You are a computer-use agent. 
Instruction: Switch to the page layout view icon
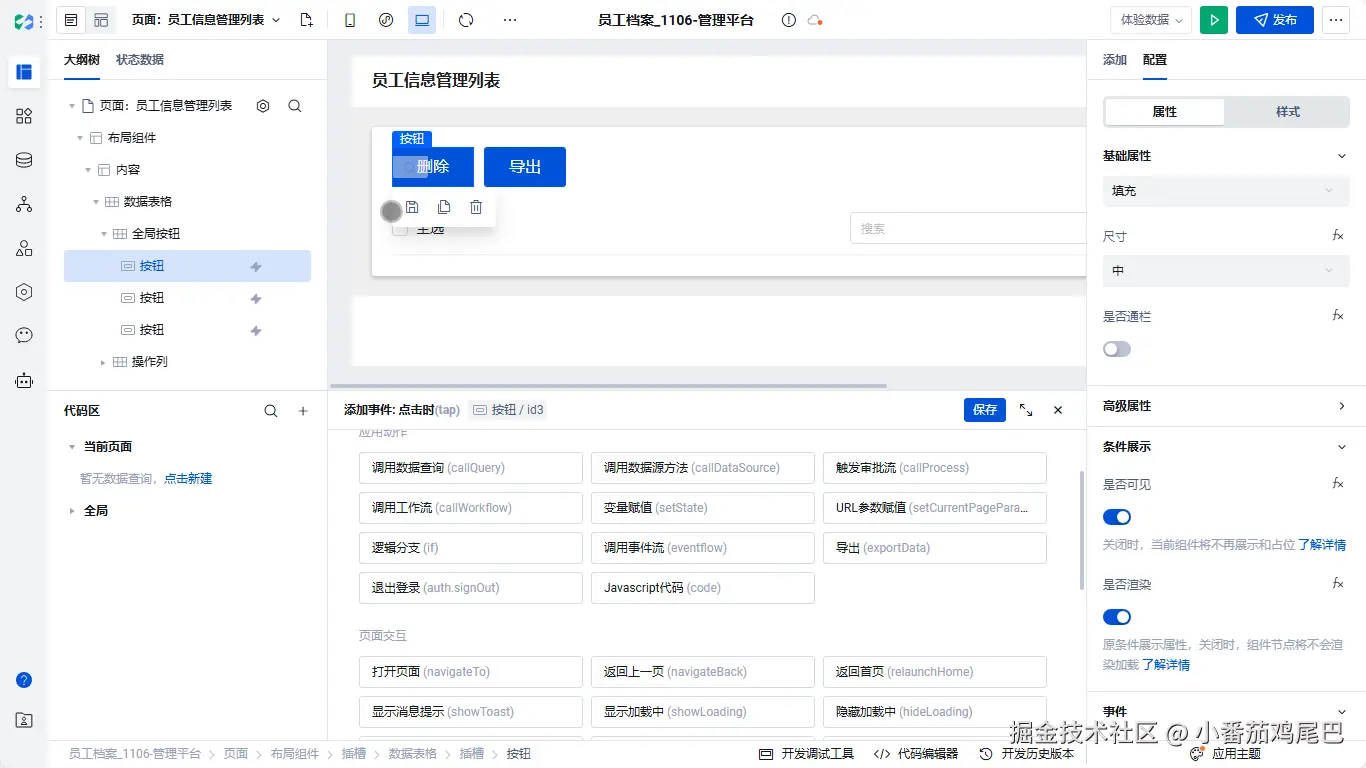point(100,20)
